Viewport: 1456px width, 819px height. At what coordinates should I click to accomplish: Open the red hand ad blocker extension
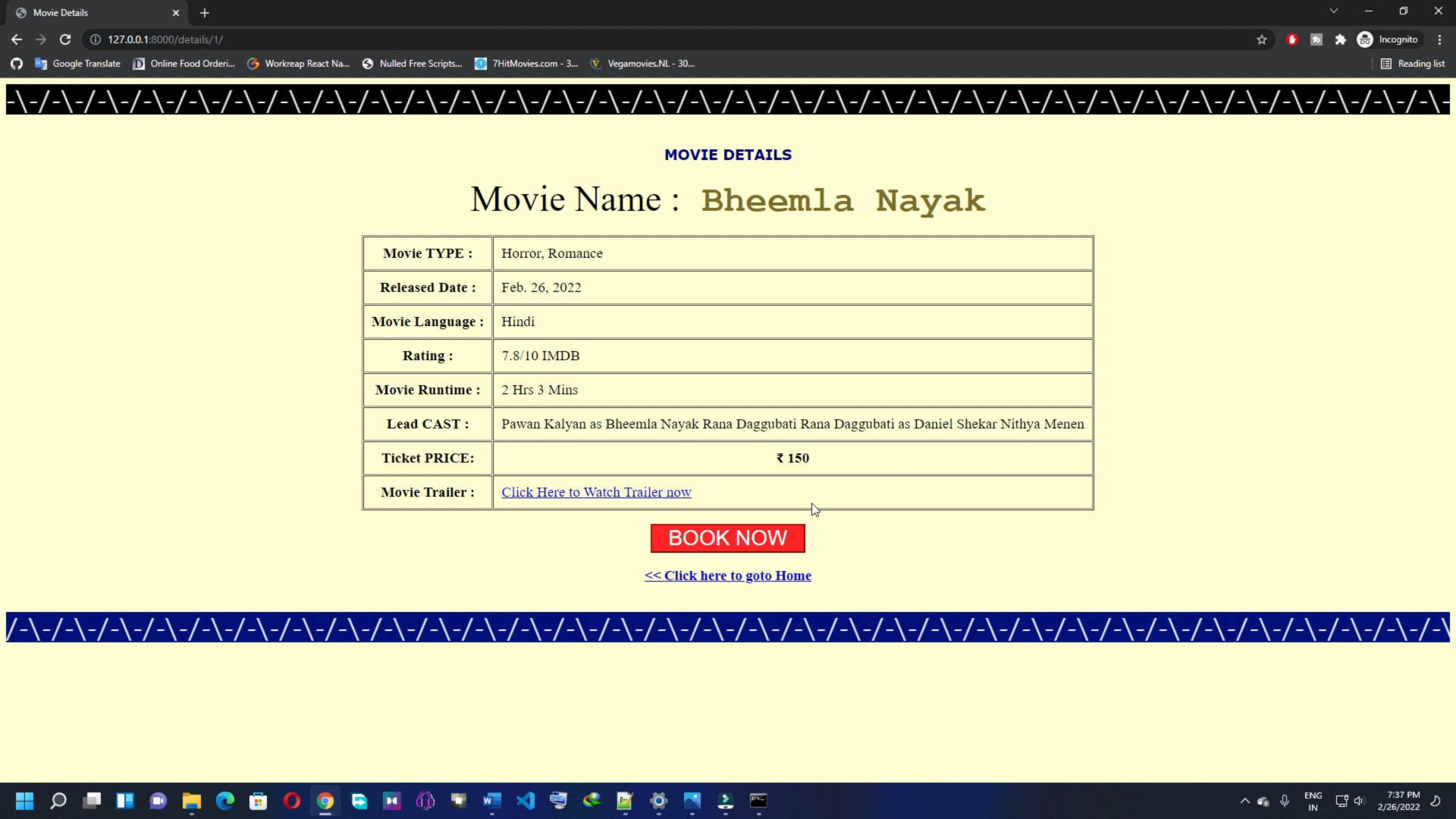(x=1292, y=39)
